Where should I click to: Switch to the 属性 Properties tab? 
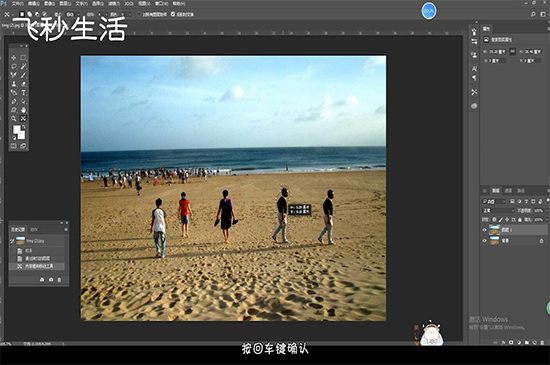tap(487, 29)
